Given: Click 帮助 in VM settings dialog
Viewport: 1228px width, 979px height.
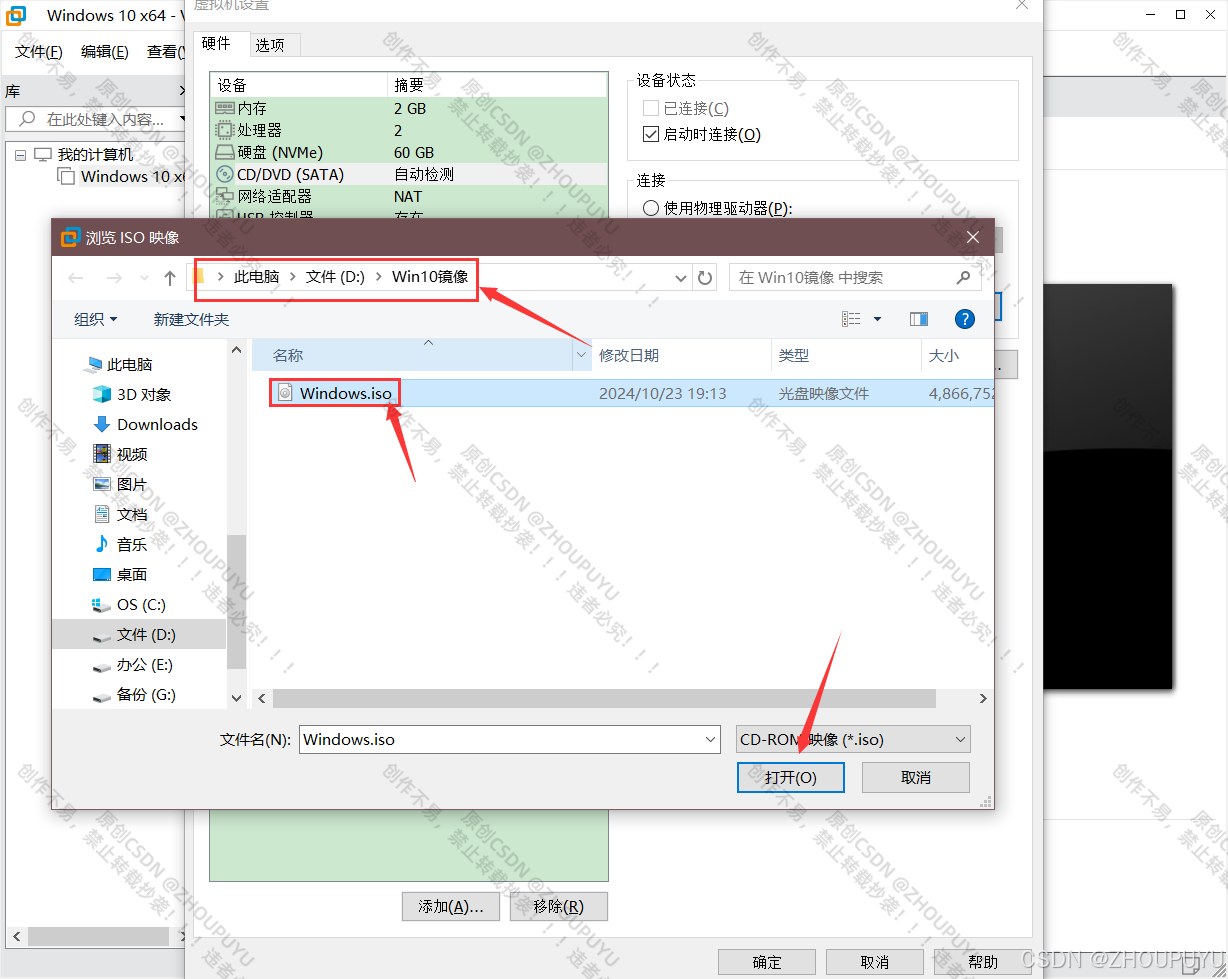Looking at the screenshot, I should 982,962.
